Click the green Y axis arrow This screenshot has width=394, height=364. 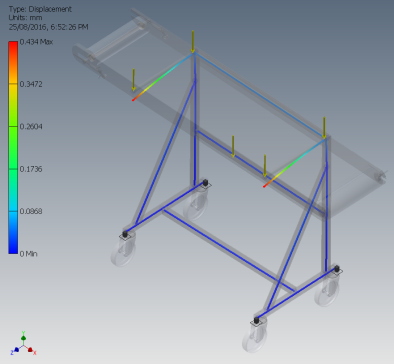pyautogui.click(x=23, y=337)
